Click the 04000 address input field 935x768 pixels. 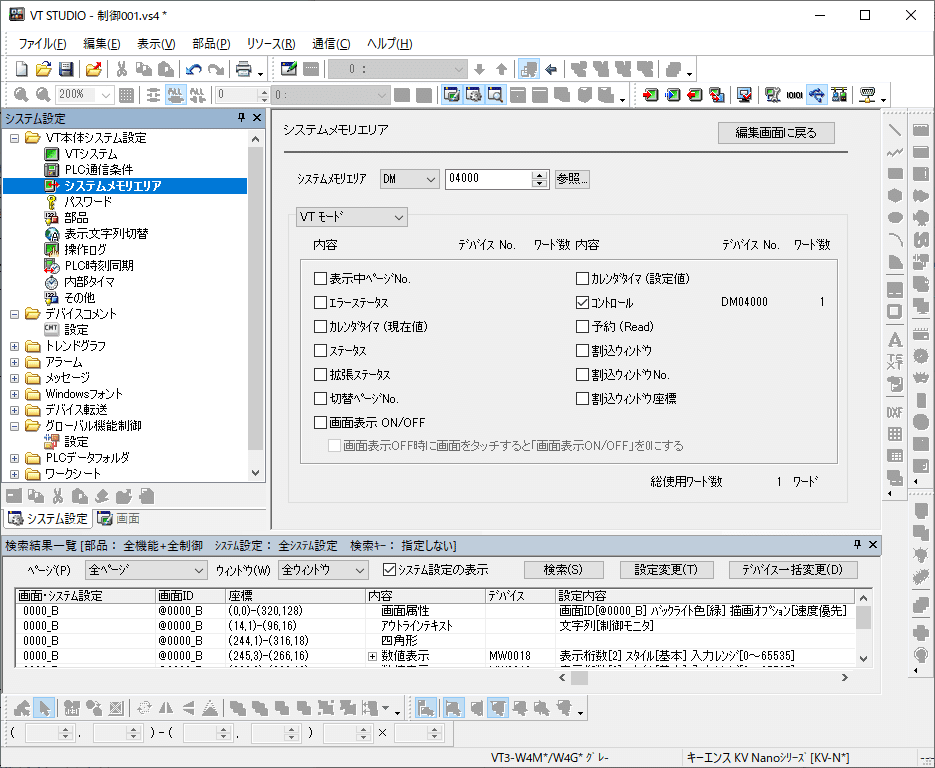pos(488,179)
